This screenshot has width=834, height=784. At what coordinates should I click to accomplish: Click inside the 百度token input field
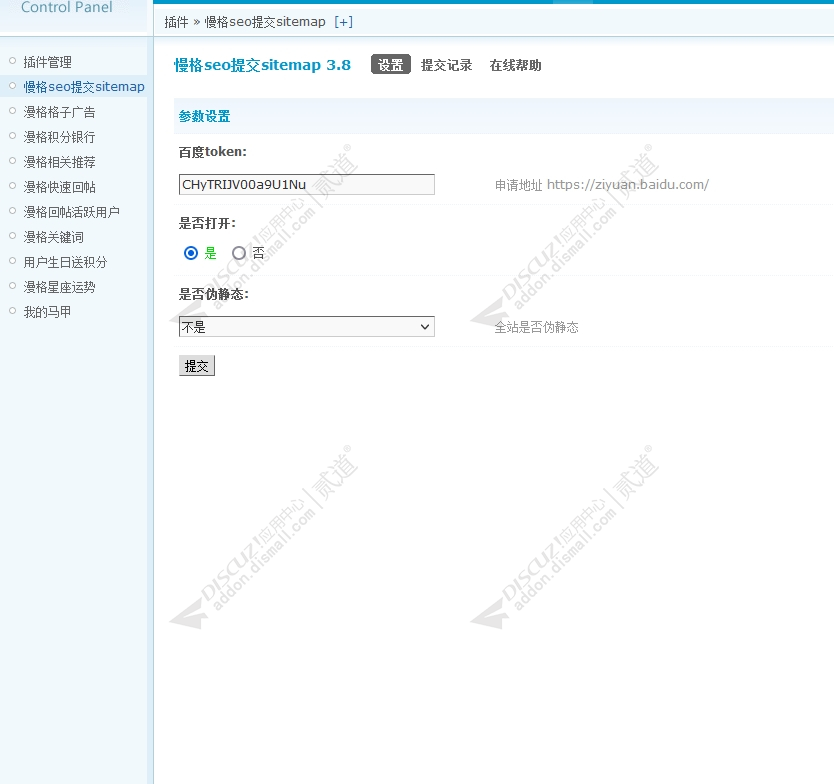coord(305,184)
